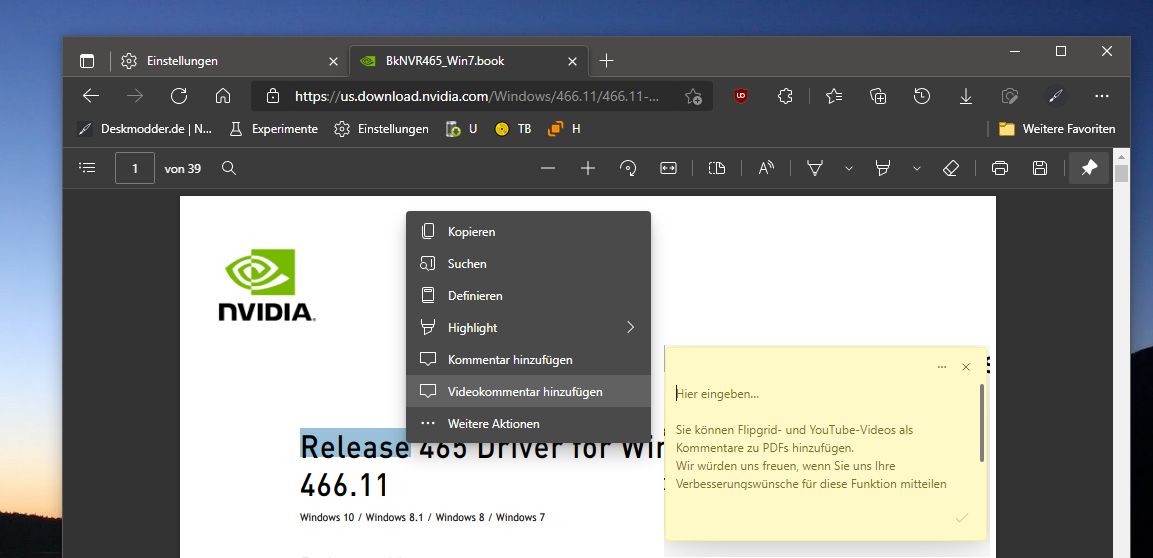Go back to the previous page
Viewport: 1153px width, 558px height.
click(x=90, y=96)
